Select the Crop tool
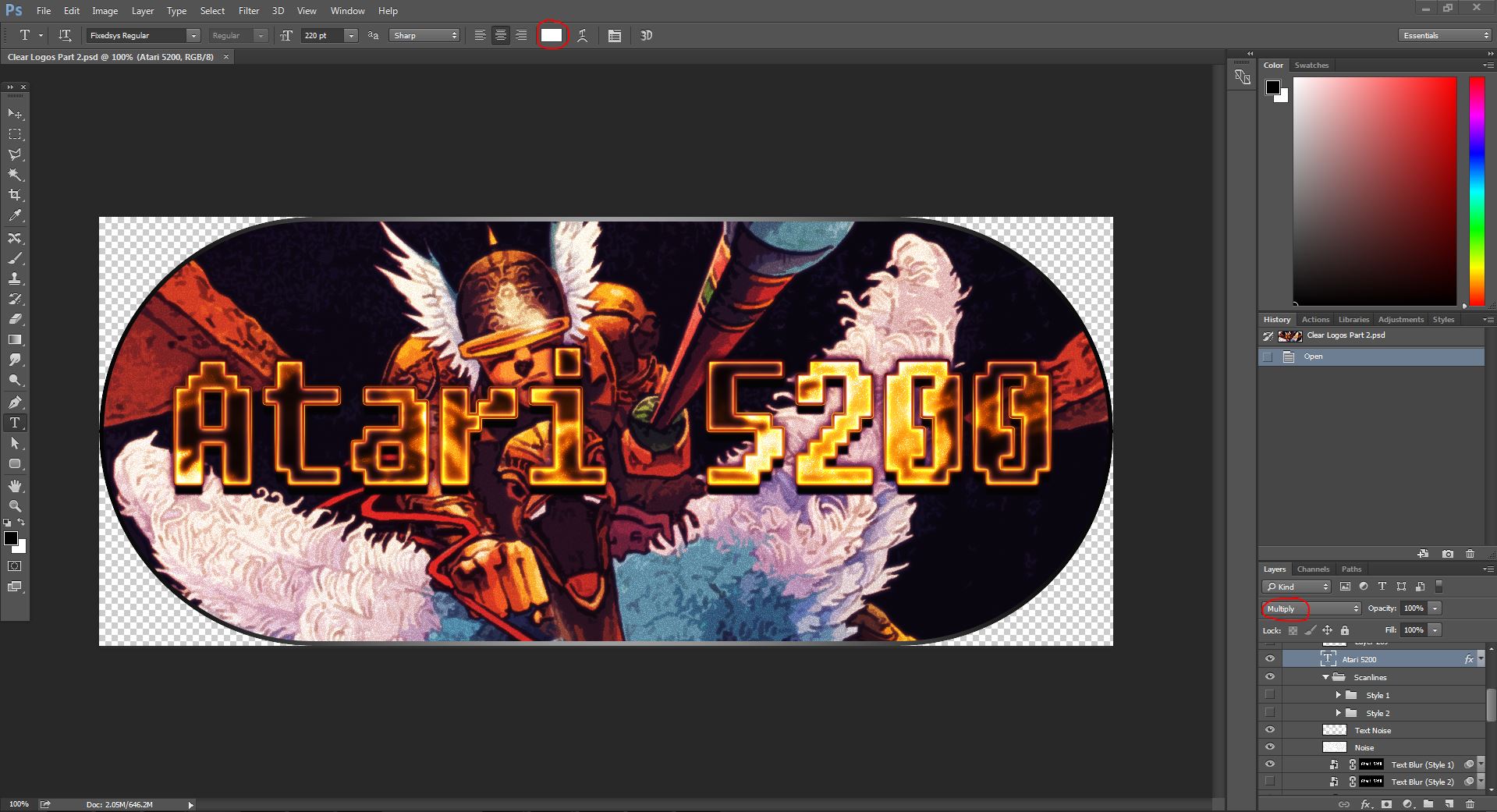 (15, 195)
